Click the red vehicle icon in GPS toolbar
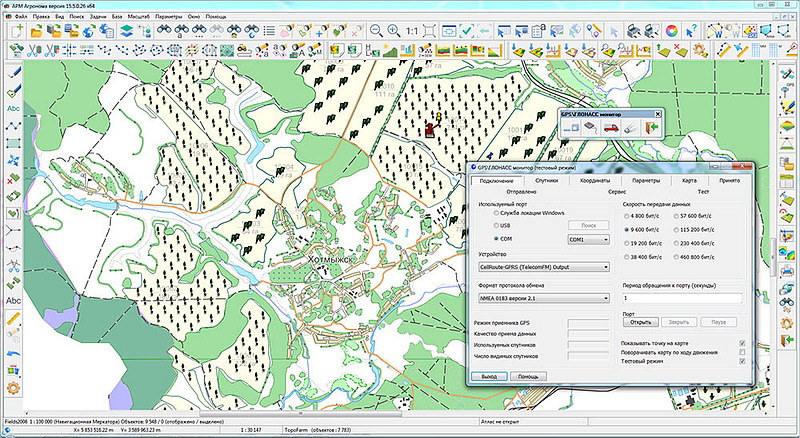The image size is (800, 438). [610, 128]
